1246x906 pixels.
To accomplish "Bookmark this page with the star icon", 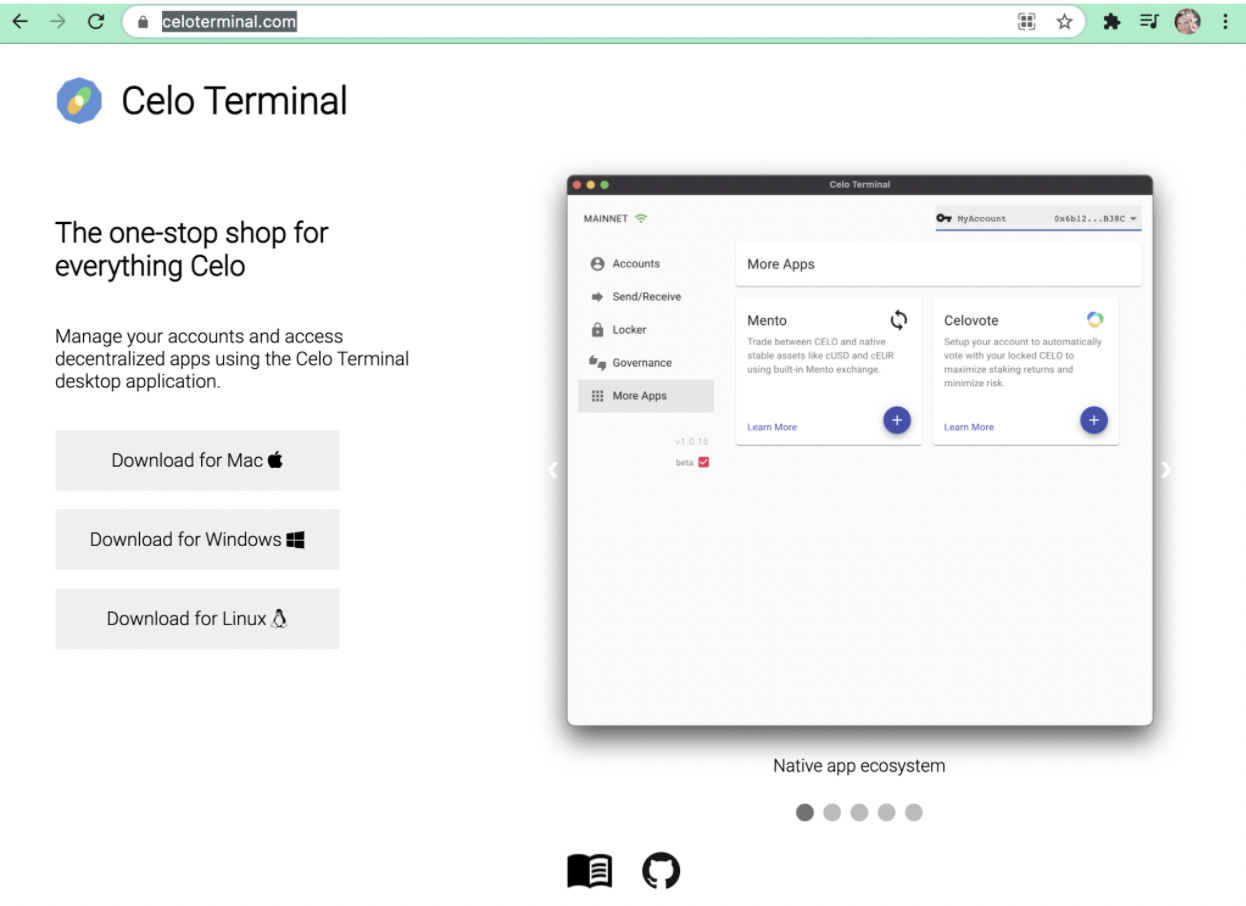I will point(1064,21).
